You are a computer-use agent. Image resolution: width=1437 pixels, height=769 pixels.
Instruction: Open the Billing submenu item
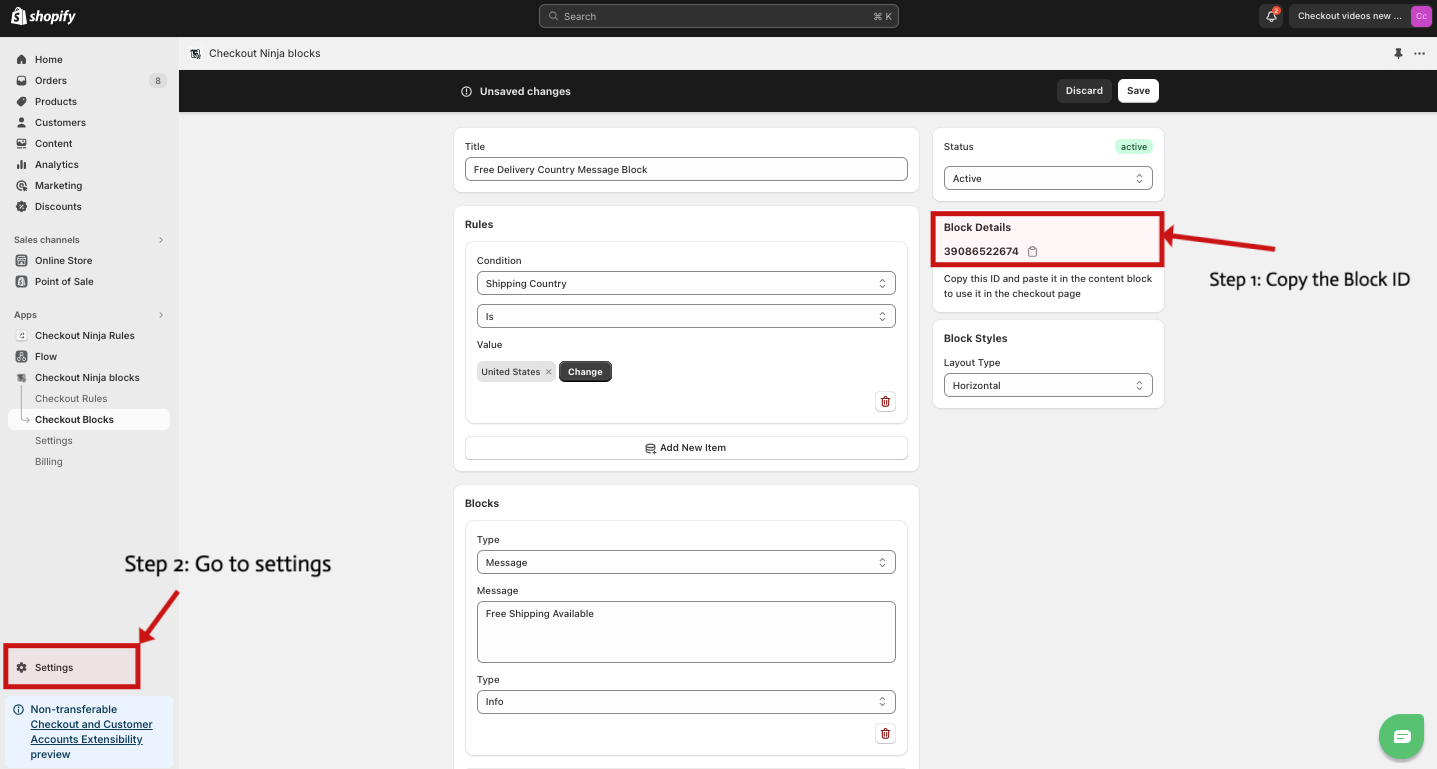point(49,462)
